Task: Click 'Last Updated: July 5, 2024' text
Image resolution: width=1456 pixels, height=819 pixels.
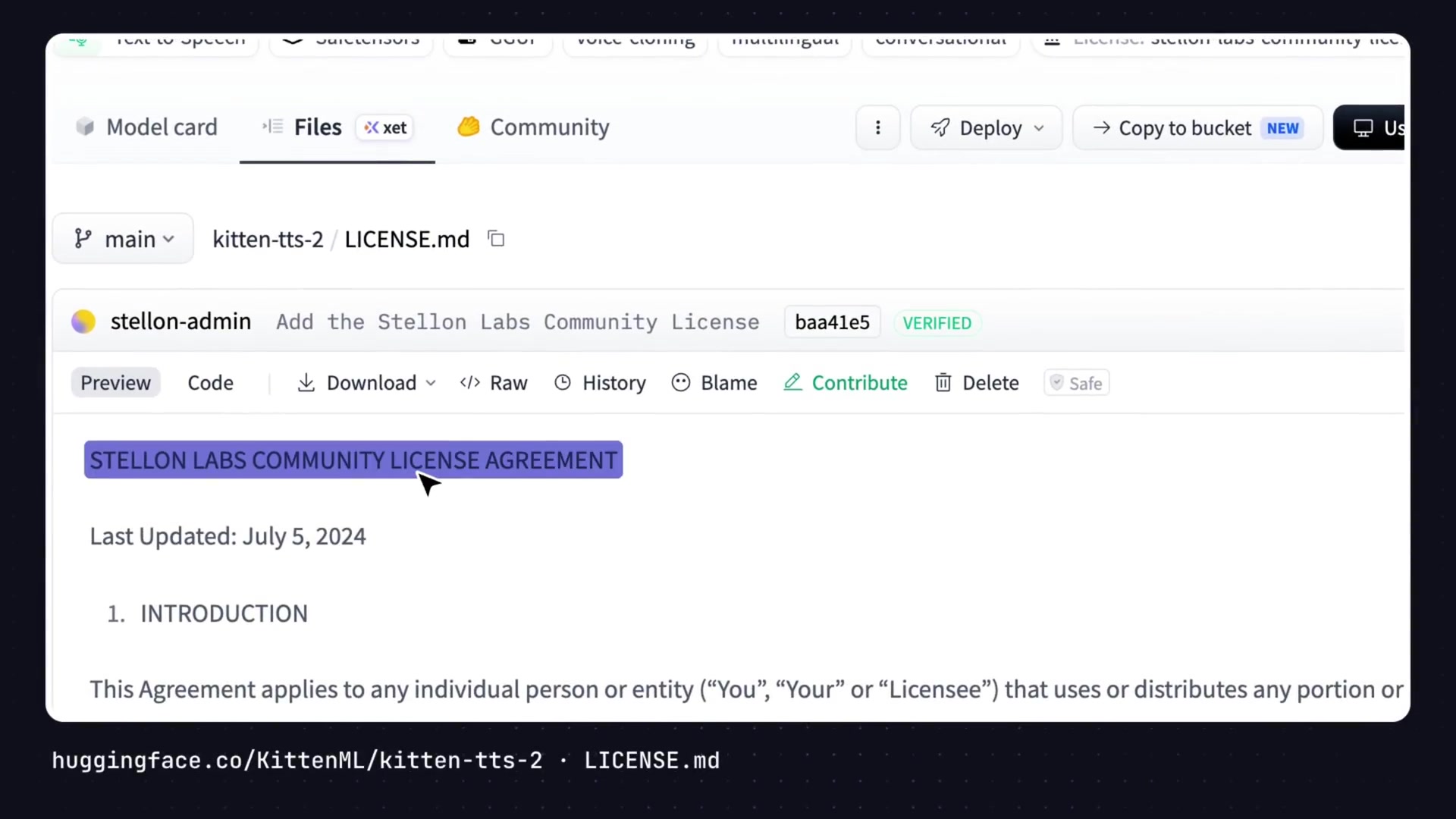Action: pos(227,536)
